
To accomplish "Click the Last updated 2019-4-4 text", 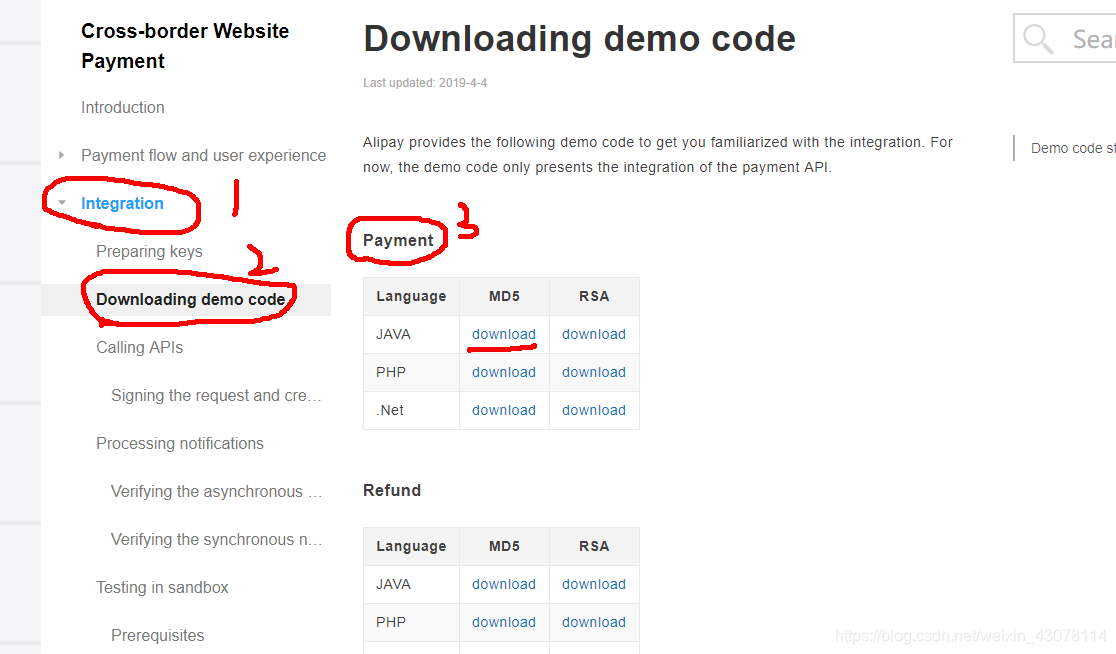I will [x=425, y=83].
